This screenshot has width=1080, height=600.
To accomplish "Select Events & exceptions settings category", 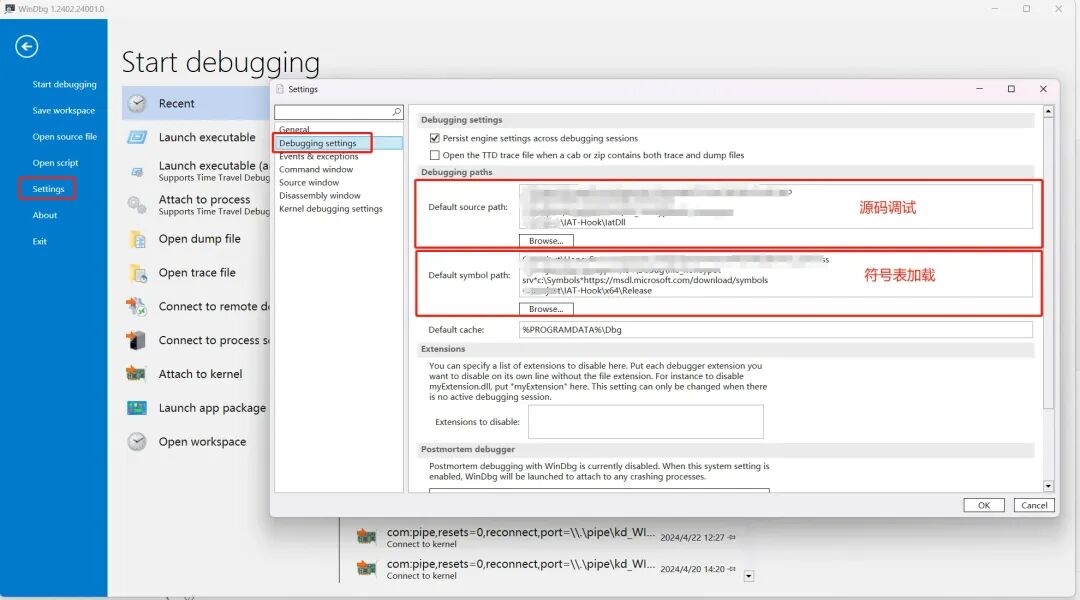I will [318, 156].
